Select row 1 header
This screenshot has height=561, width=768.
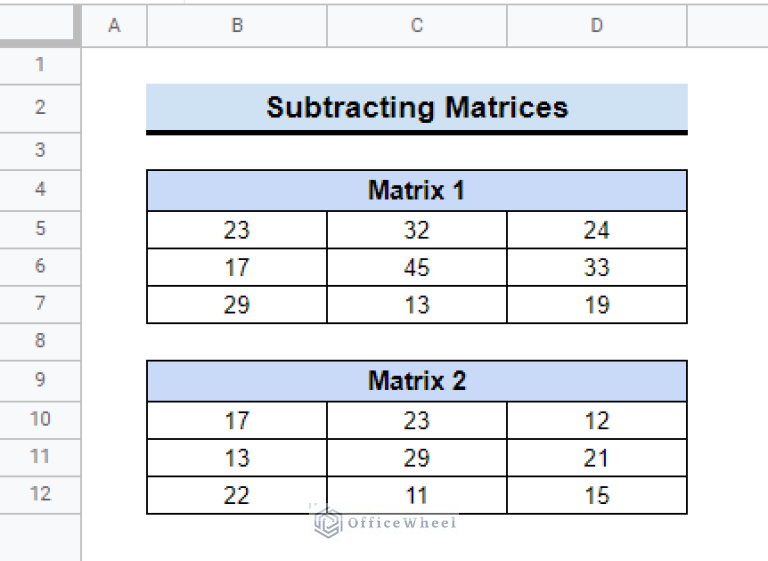pyautogui.click(x=40, y=65)
